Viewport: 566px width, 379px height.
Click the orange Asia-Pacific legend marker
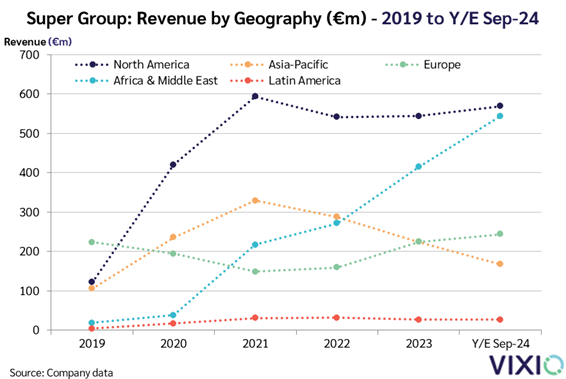point(247,65)
